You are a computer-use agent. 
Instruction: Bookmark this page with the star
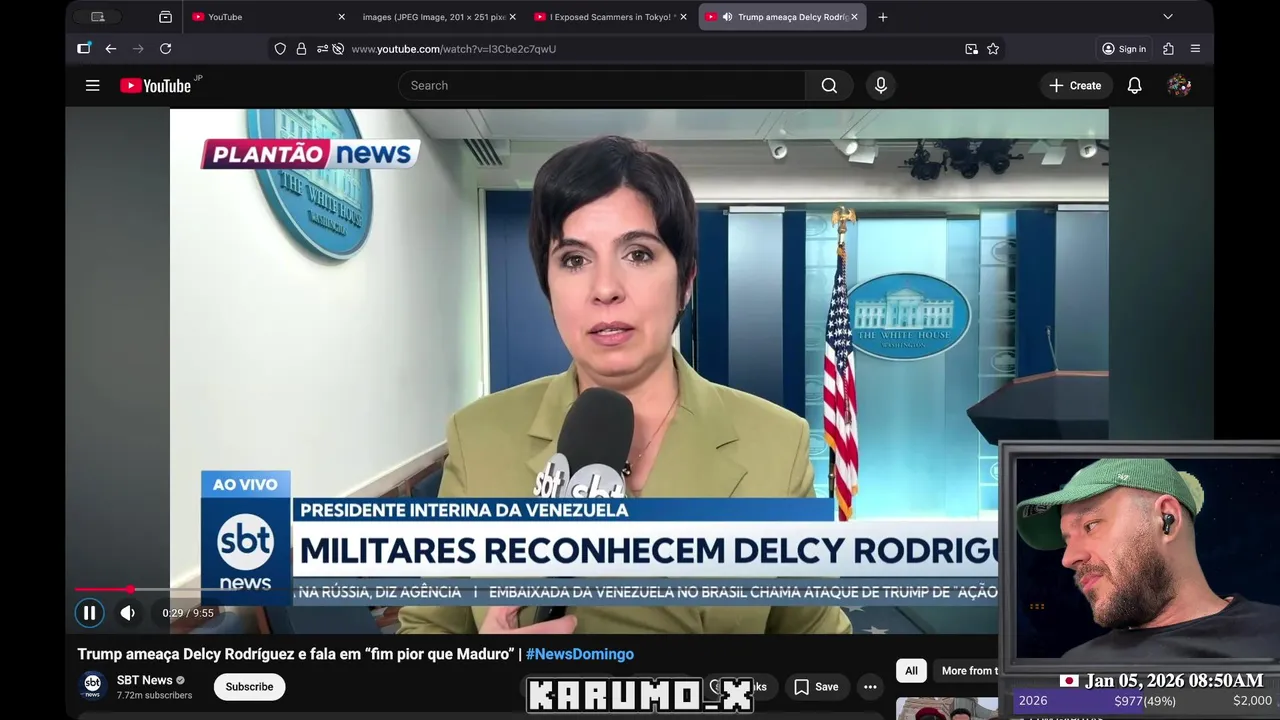pos(993,49)
